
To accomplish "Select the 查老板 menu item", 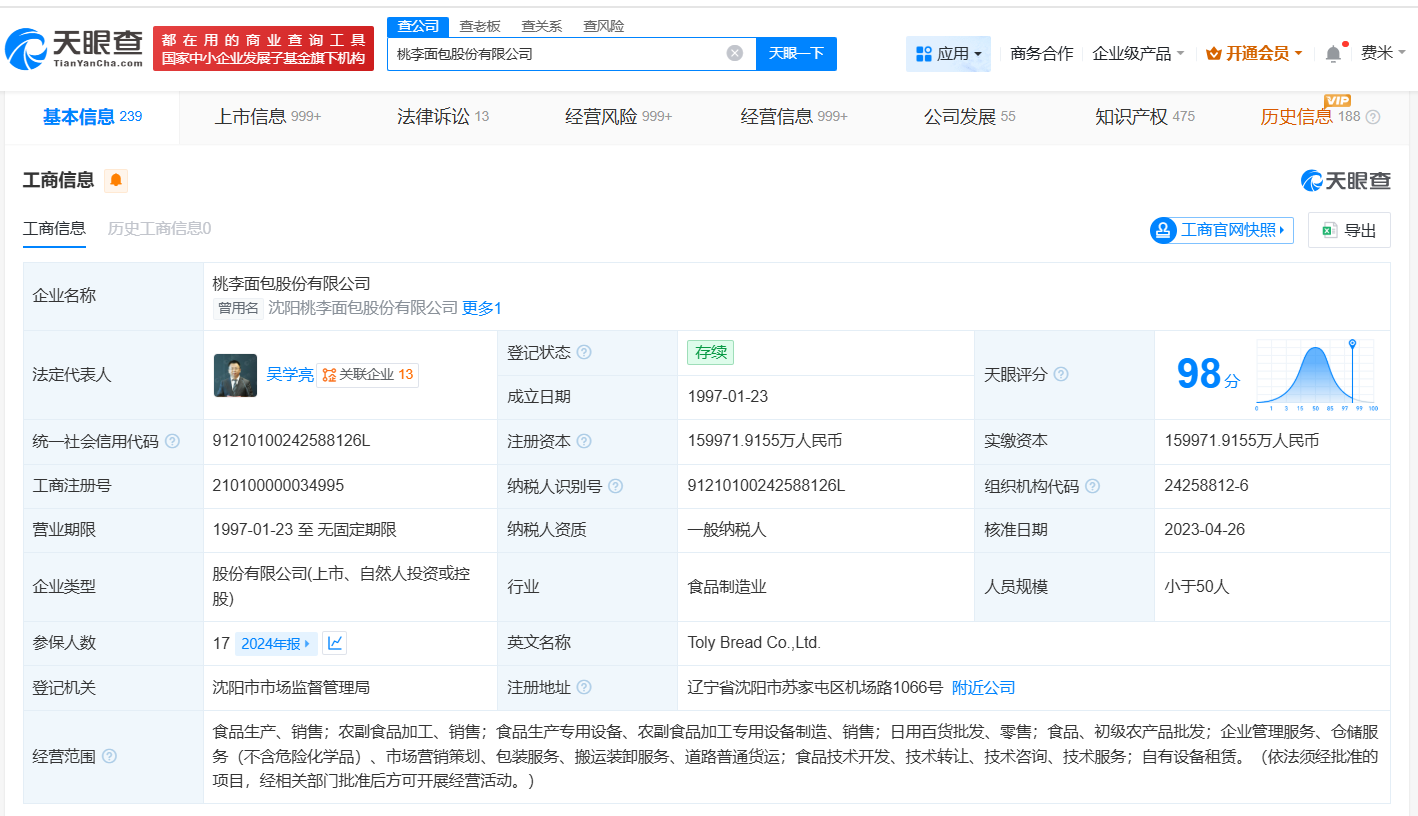I will pyautogui.click(x=480, y=25).
